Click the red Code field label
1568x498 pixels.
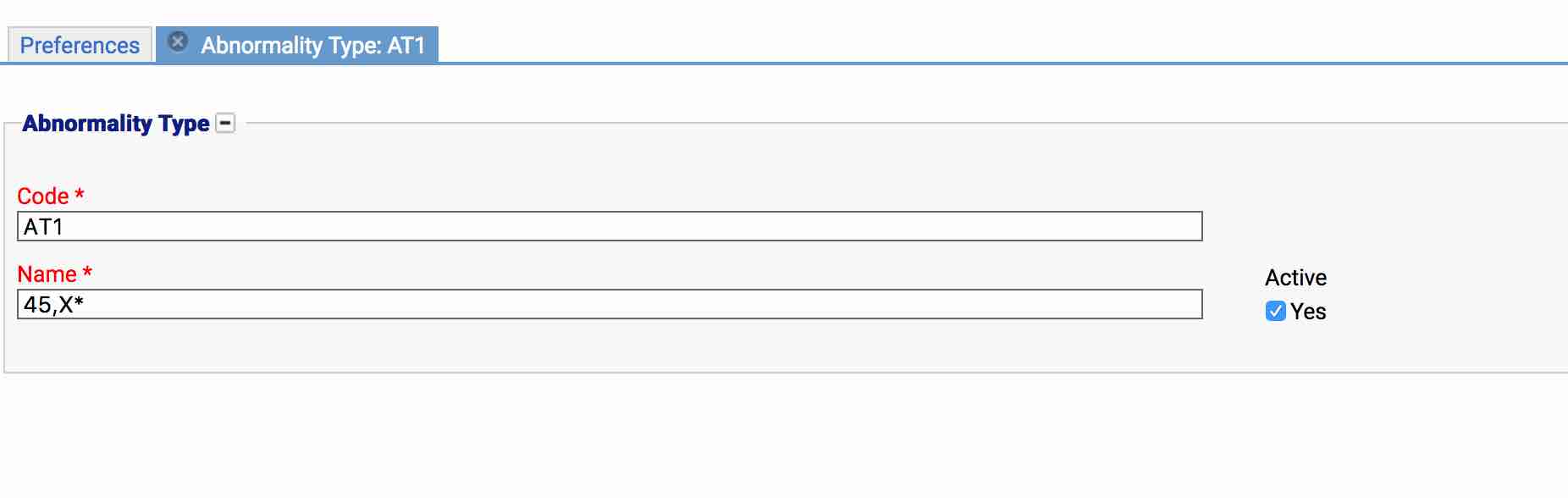pyautogui.click(x=42, y=196)
